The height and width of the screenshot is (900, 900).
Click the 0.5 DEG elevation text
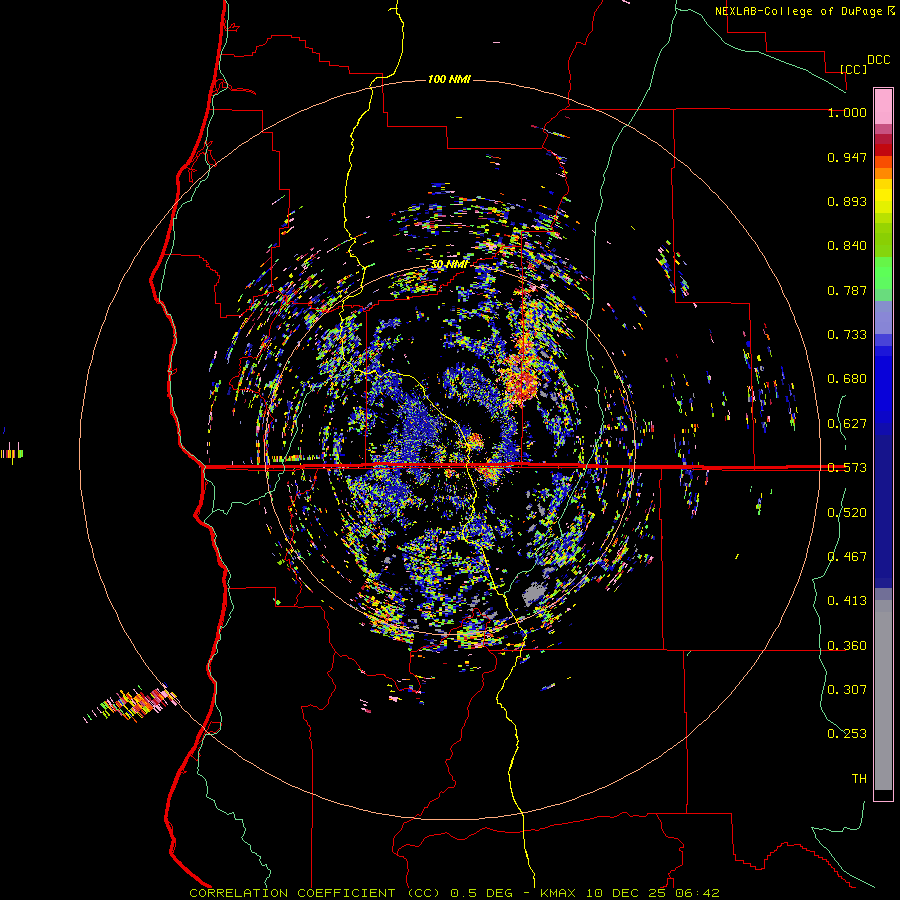pyautogui.click(x=482, y=893)
